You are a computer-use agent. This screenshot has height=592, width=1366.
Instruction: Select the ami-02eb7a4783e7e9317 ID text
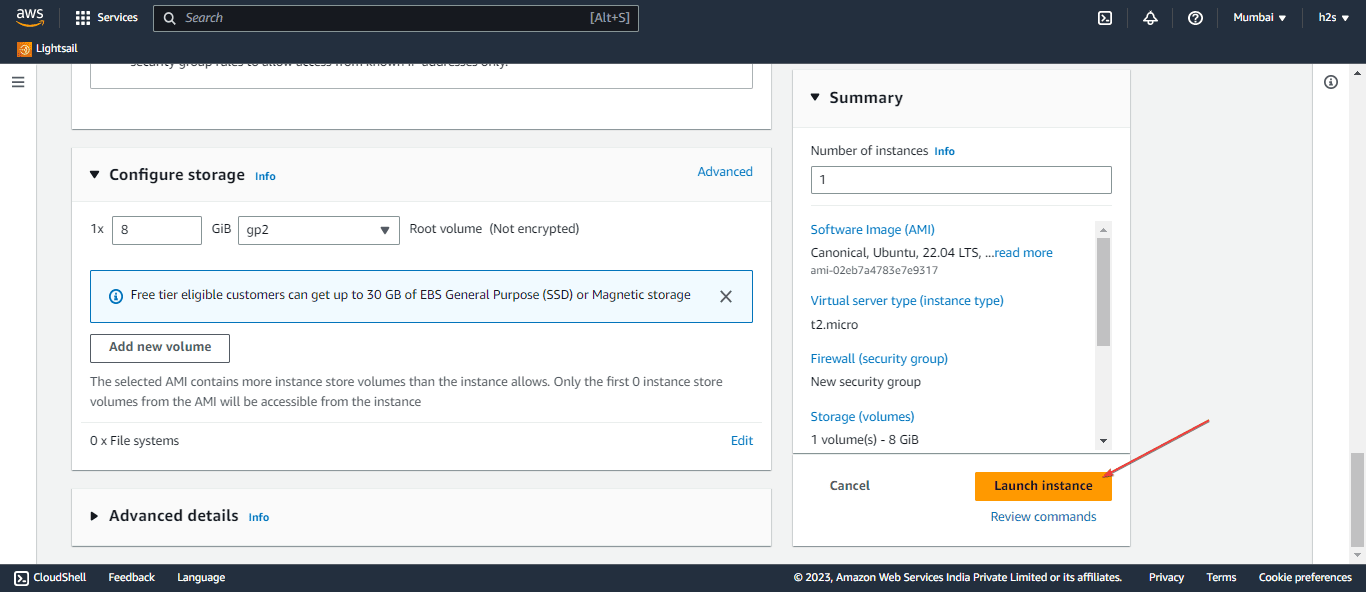(x=874, y=270)
